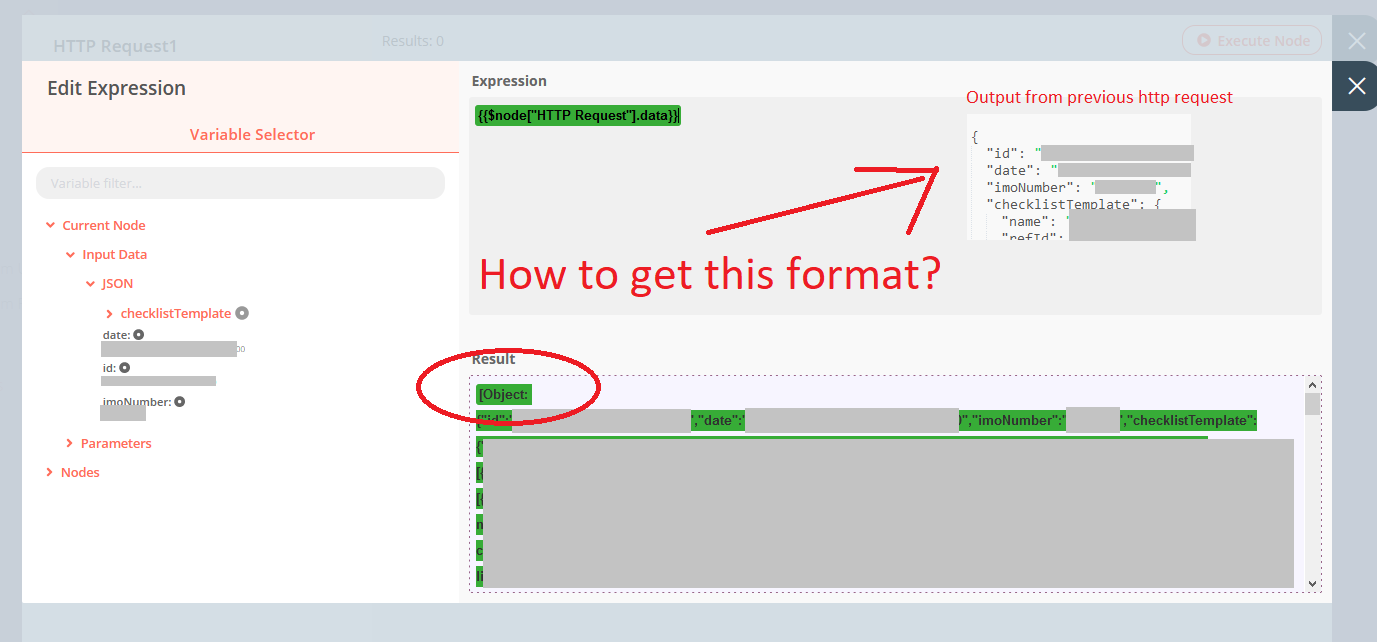The width and height of the screenshot is (1377, 642).
Task: Expand the checklistTemplate object
Action: pyautogui.click(x=109, y=313)
